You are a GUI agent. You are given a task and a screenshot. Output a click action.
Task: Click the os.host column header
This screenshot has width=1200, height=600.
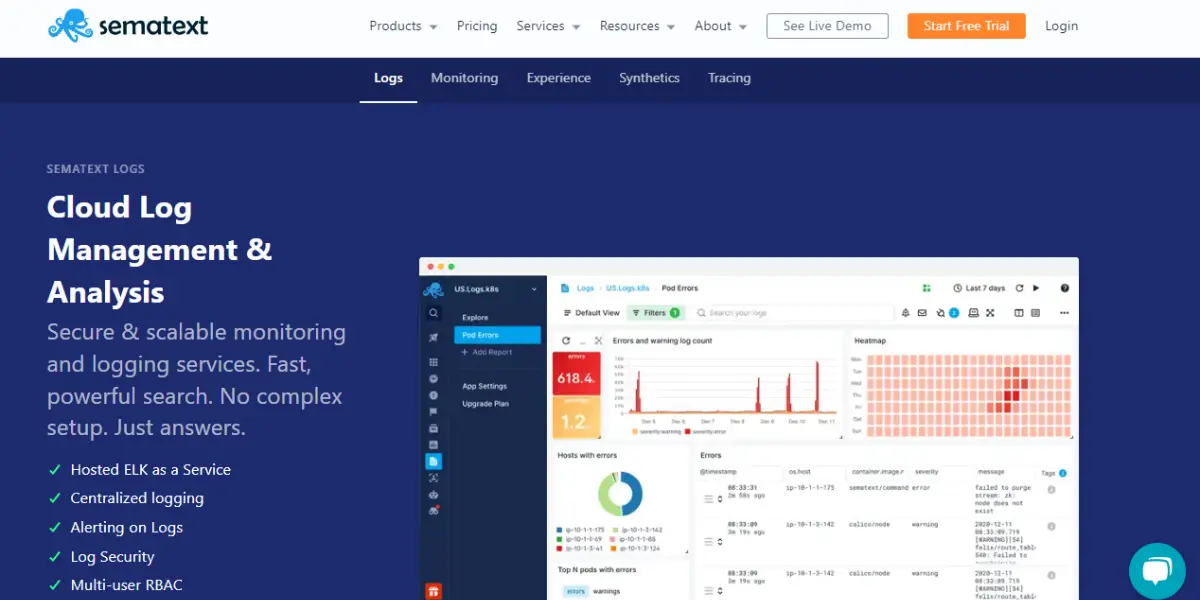[x=800, y=472]
